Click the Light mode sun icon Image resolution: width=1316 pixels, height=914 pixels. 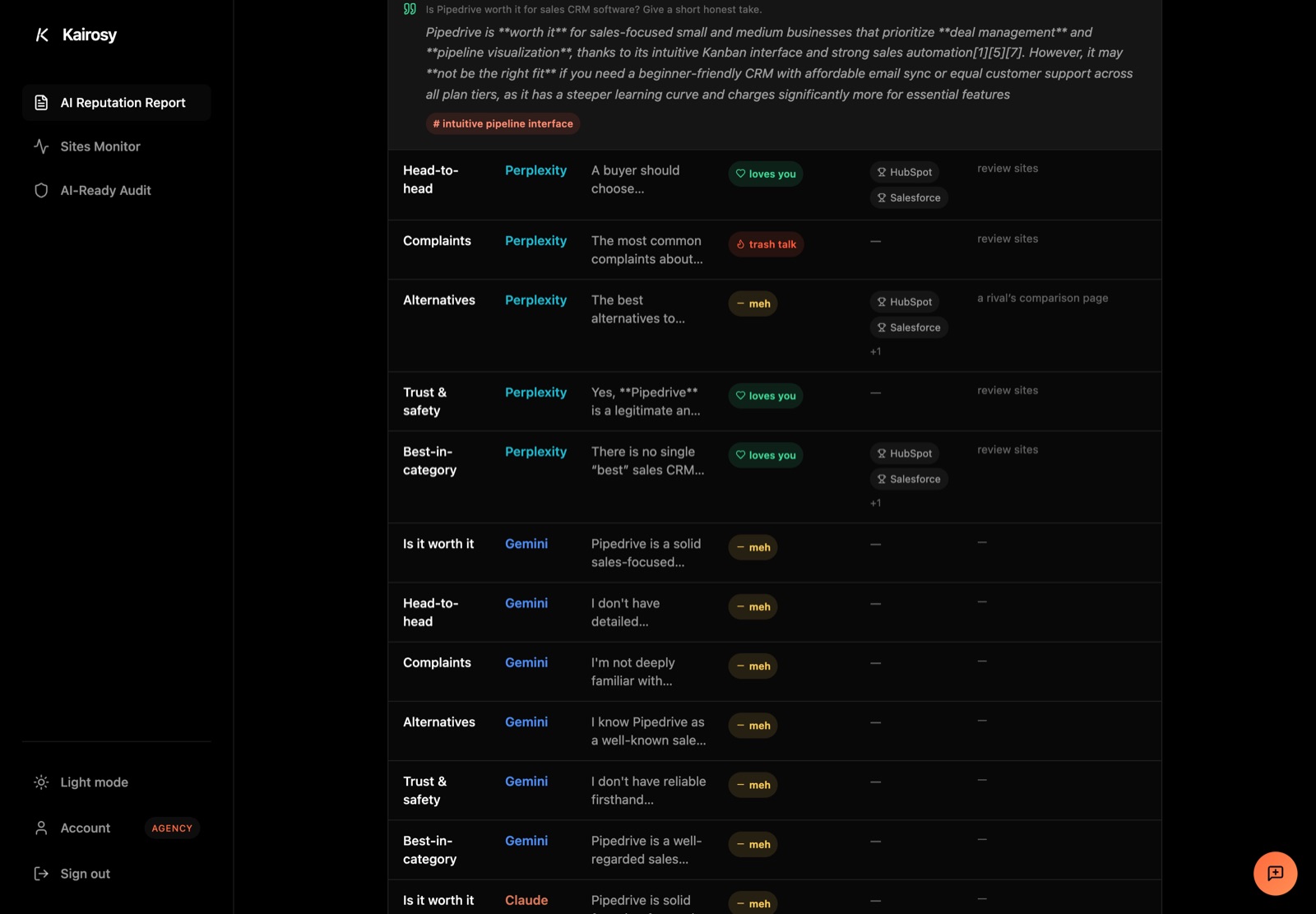[41, 782]
